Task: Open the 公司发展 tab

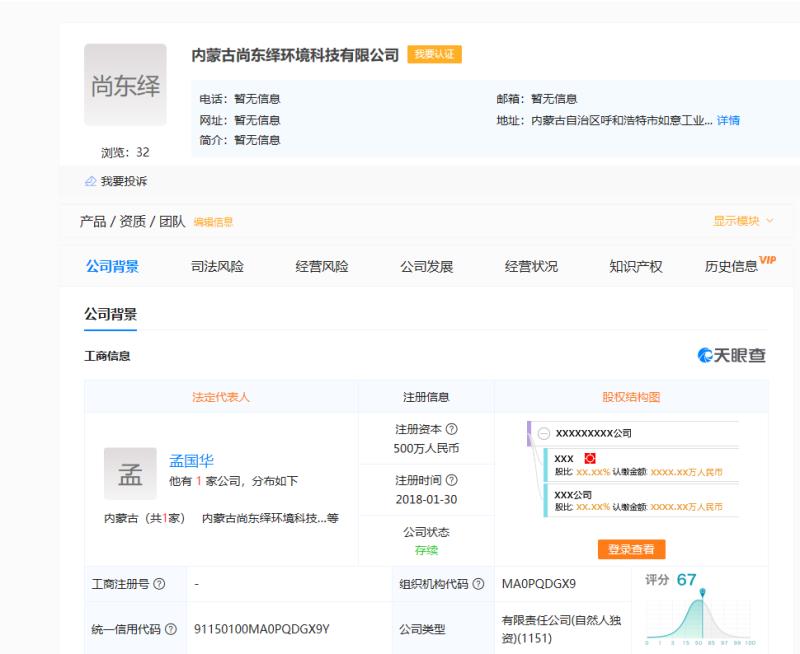Action: 427,266
